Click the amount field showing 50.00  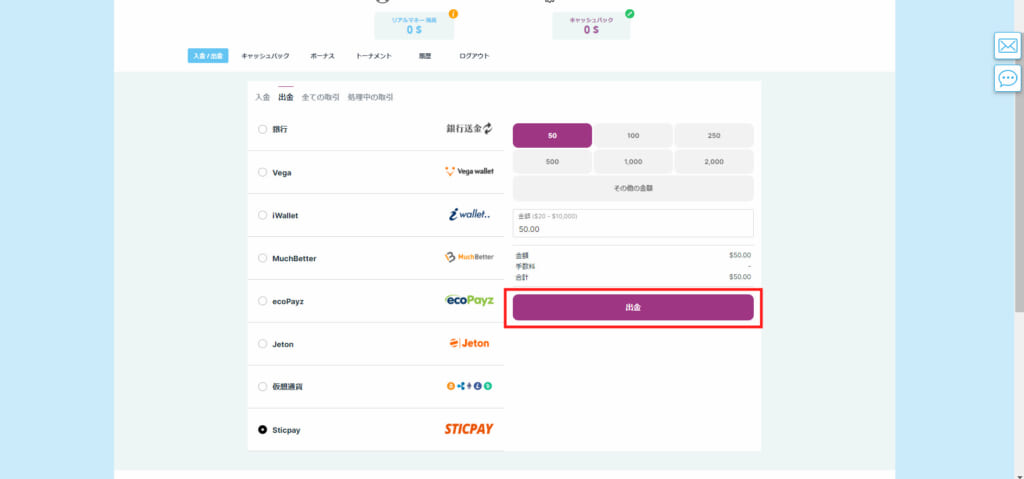point(633,223)
